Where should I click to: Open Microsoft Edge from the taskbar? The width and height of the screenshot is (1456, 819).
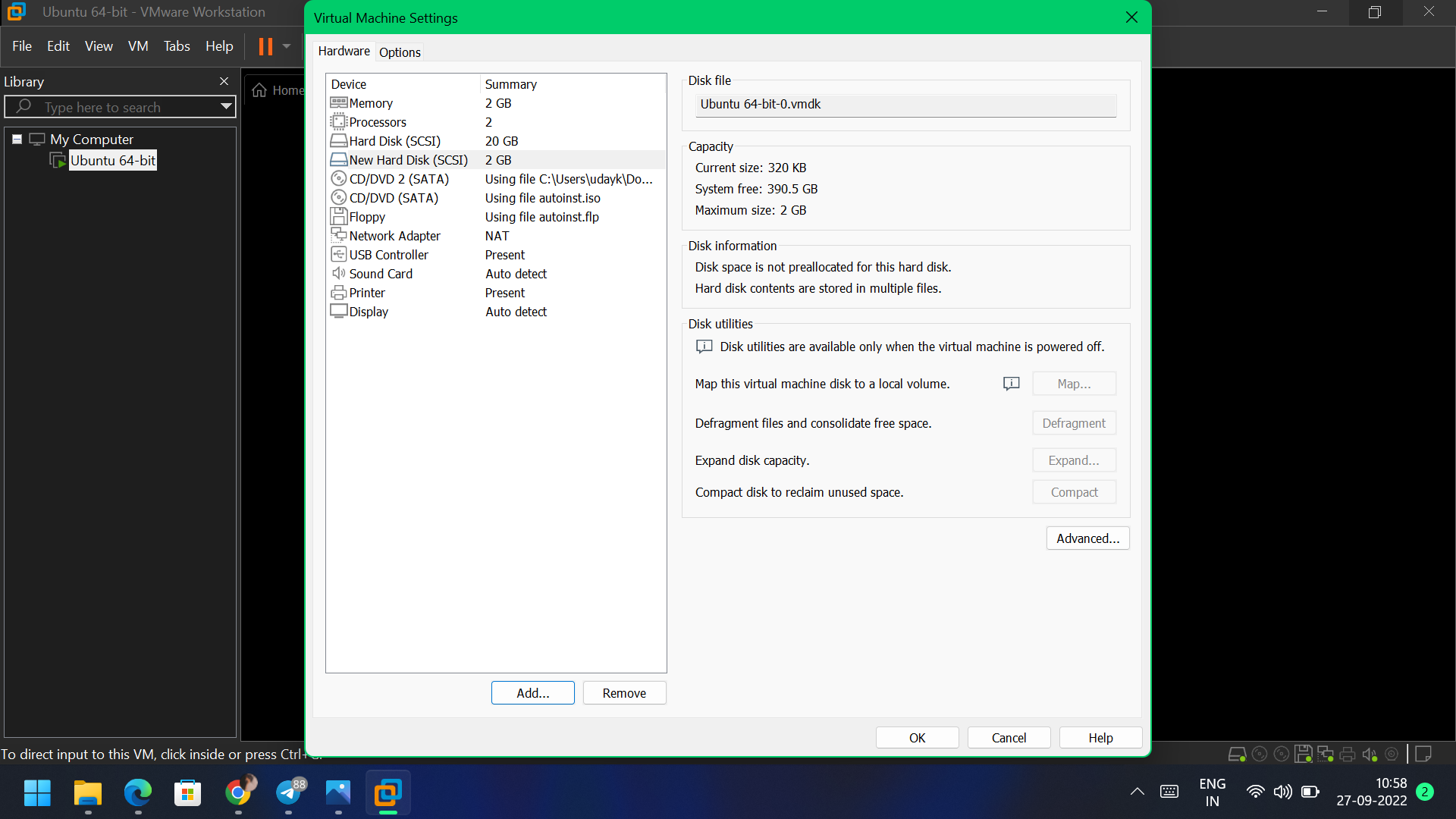pos(136,792)
